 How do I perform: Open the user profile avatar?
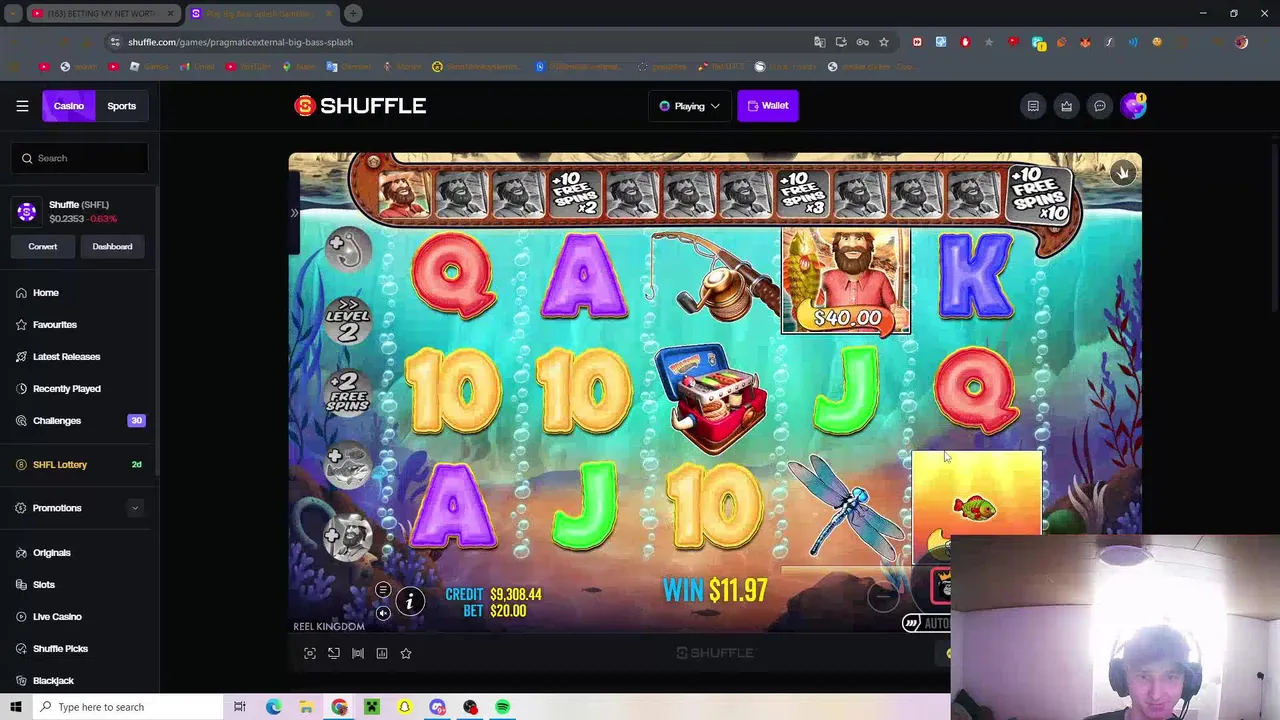pyautogui.click(x=1133, y=106)
